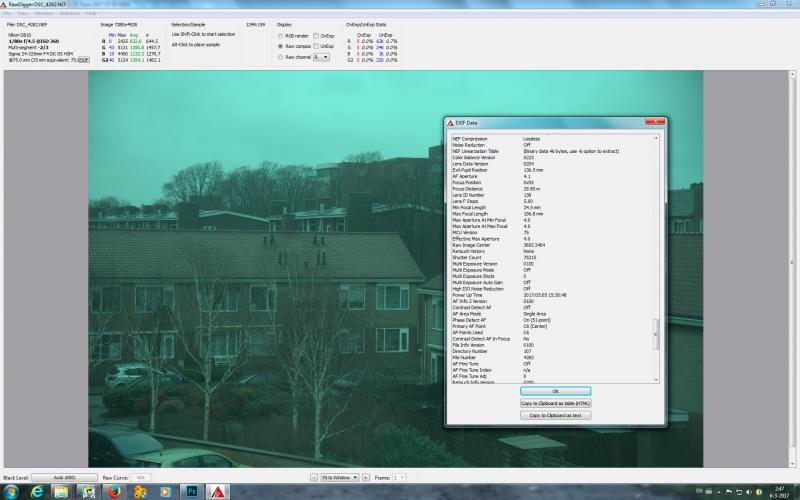Click the High ISO Noise Reduction row
The height and width of the screenshot is (500, 800).
tap(554, 289)
